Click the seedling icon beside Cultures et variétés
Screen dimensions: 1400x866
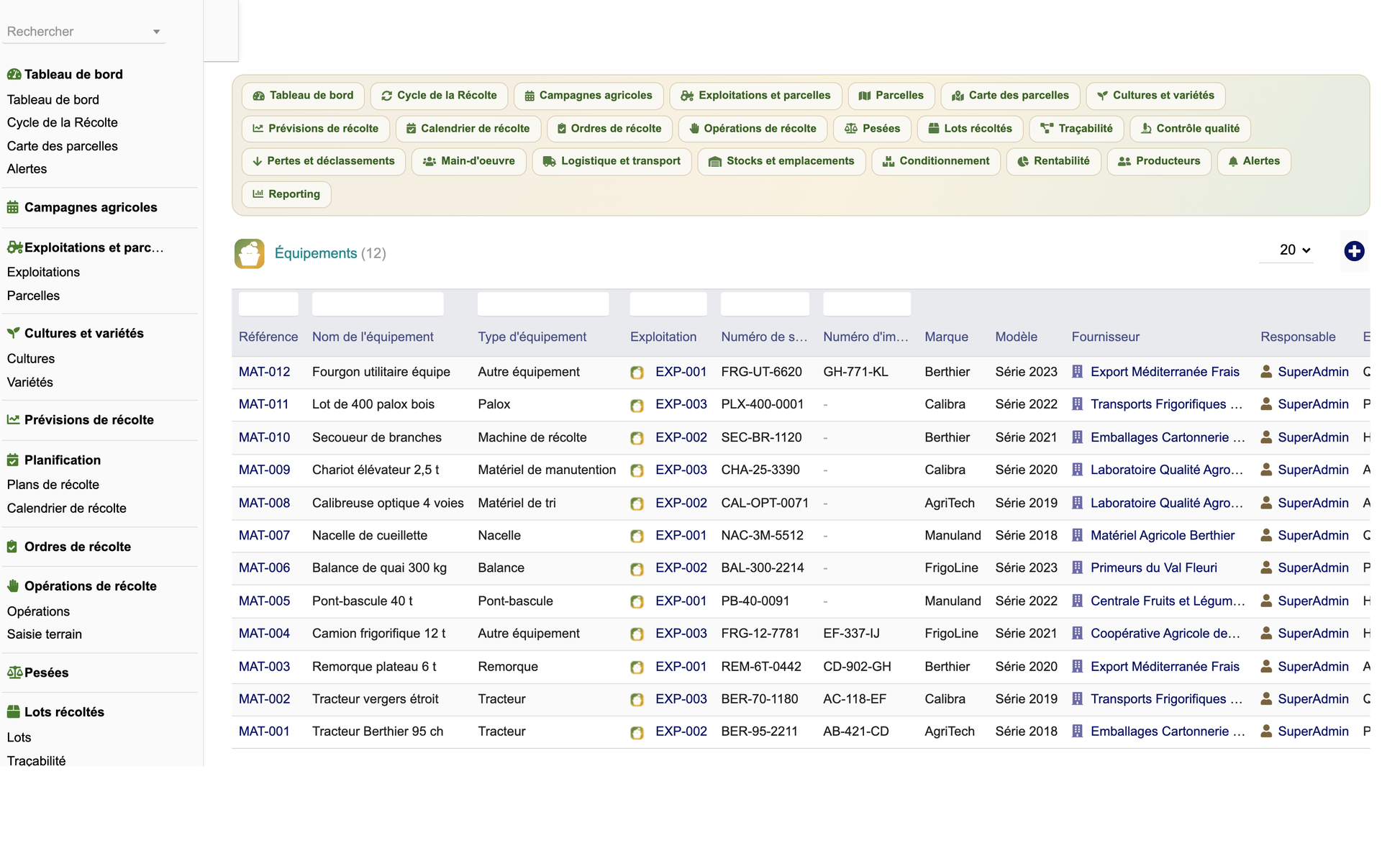coord(13,333)
